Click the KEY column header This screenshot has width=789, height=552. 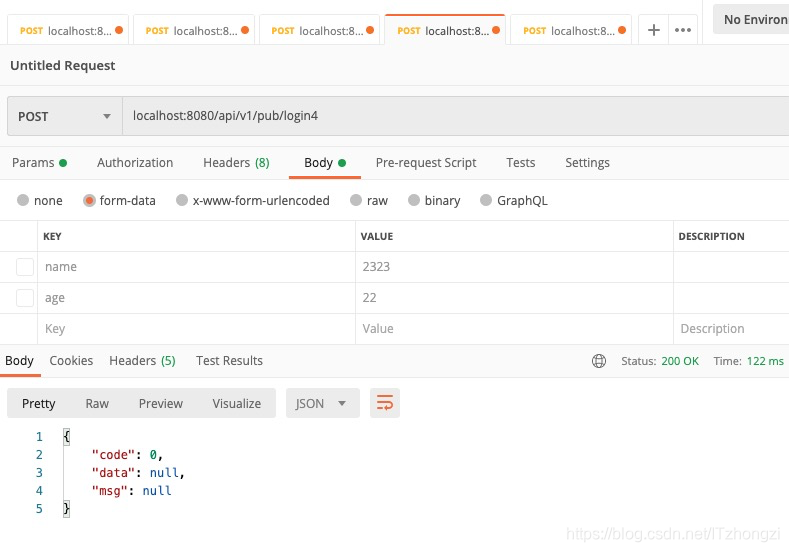(52, 236)
